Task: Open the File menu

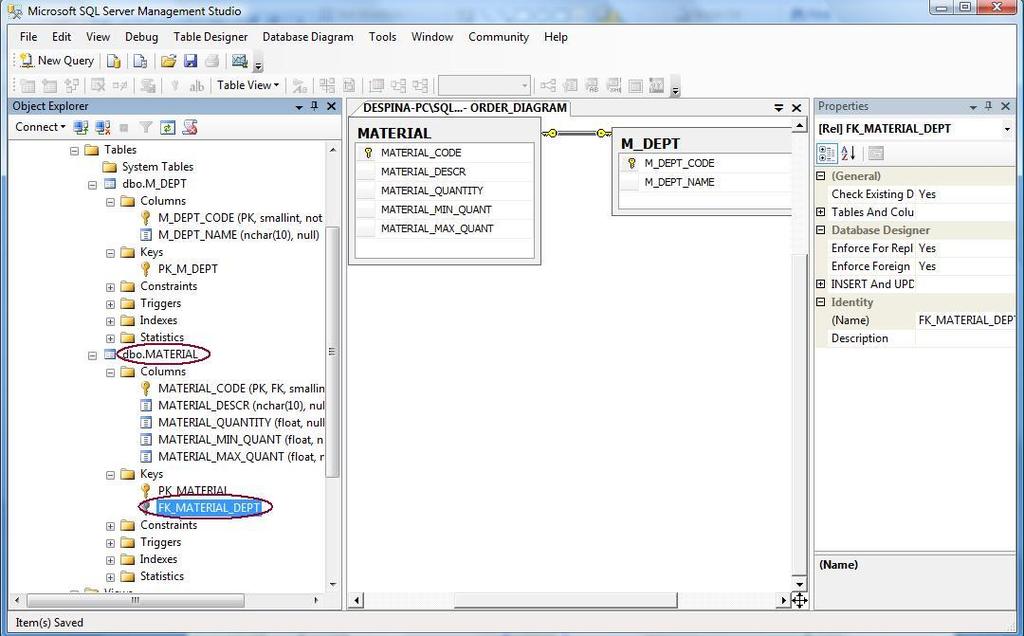Action: 28,37
